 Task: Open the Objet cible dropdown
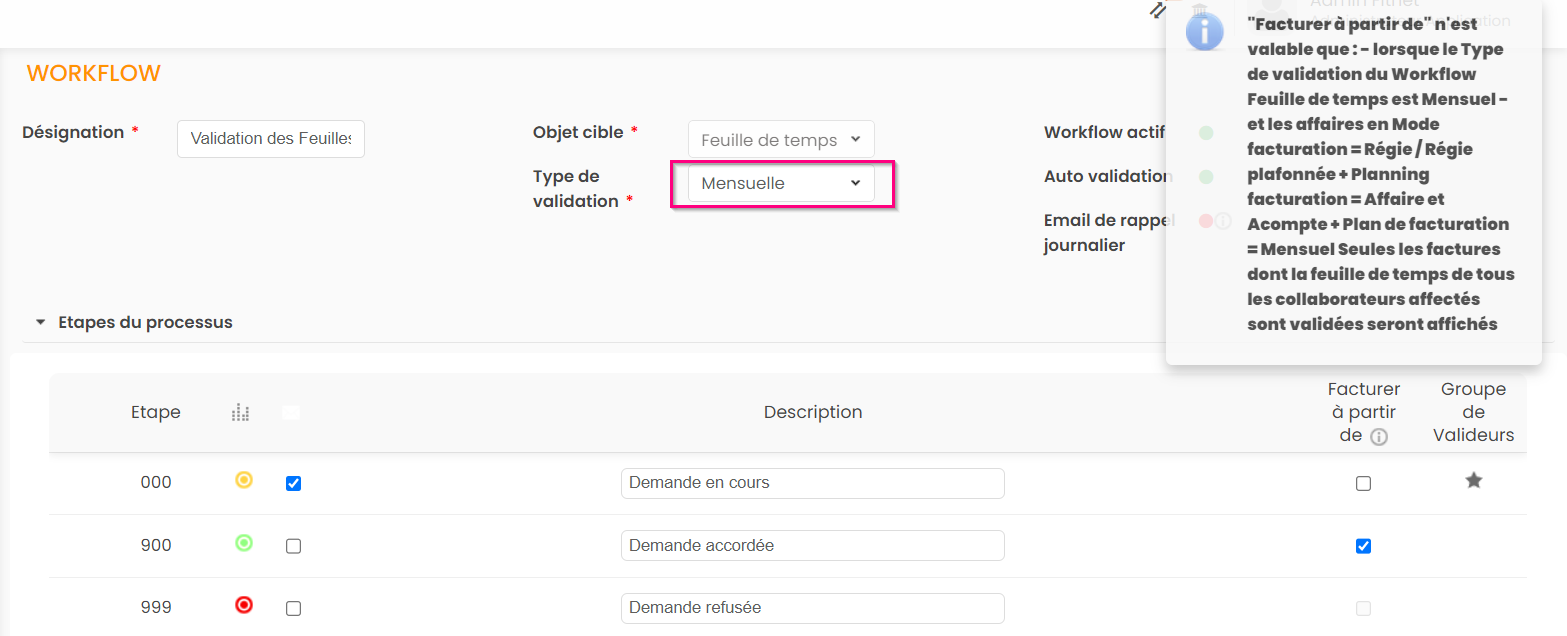[x=781, y=140]
